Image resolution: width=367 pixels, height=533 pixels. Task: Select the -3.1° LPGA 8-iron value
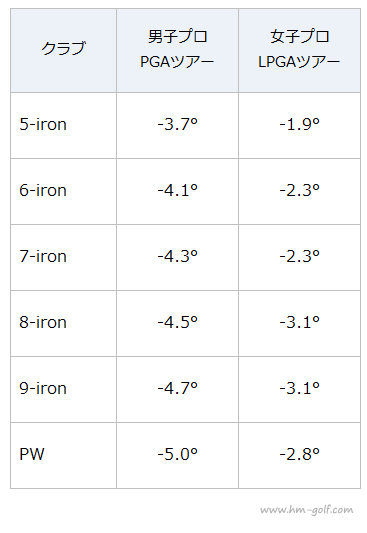coord(299,322)
